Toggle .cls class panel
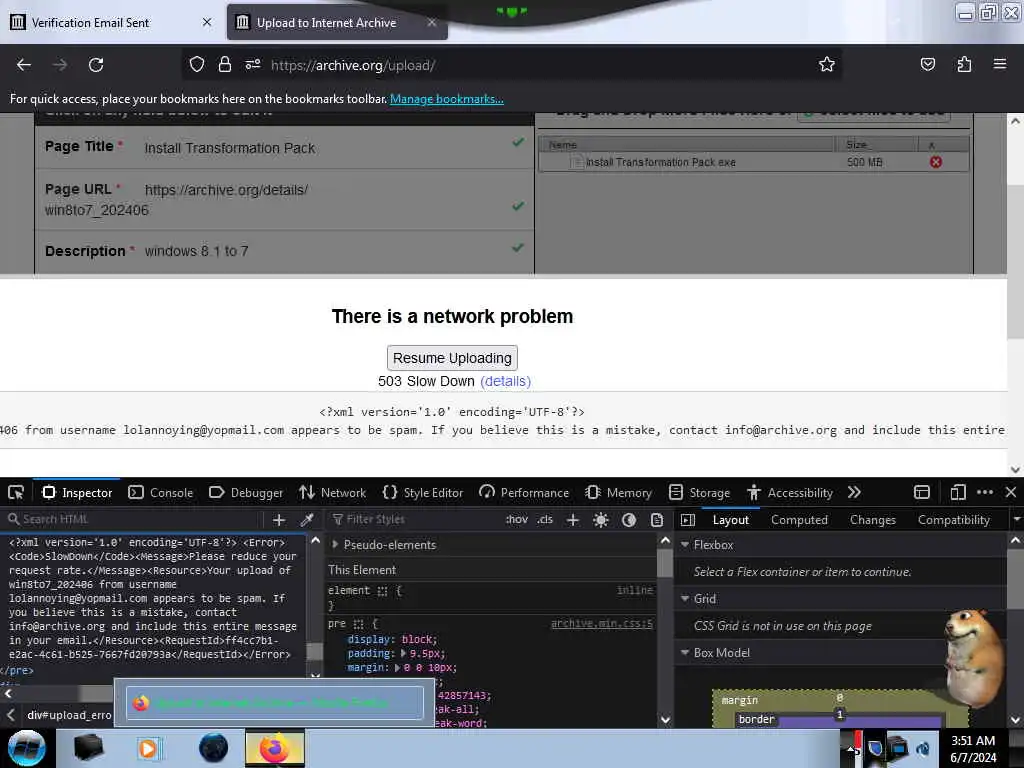The height and width of the screenshot is (768, 1024). tap(545, 520)
